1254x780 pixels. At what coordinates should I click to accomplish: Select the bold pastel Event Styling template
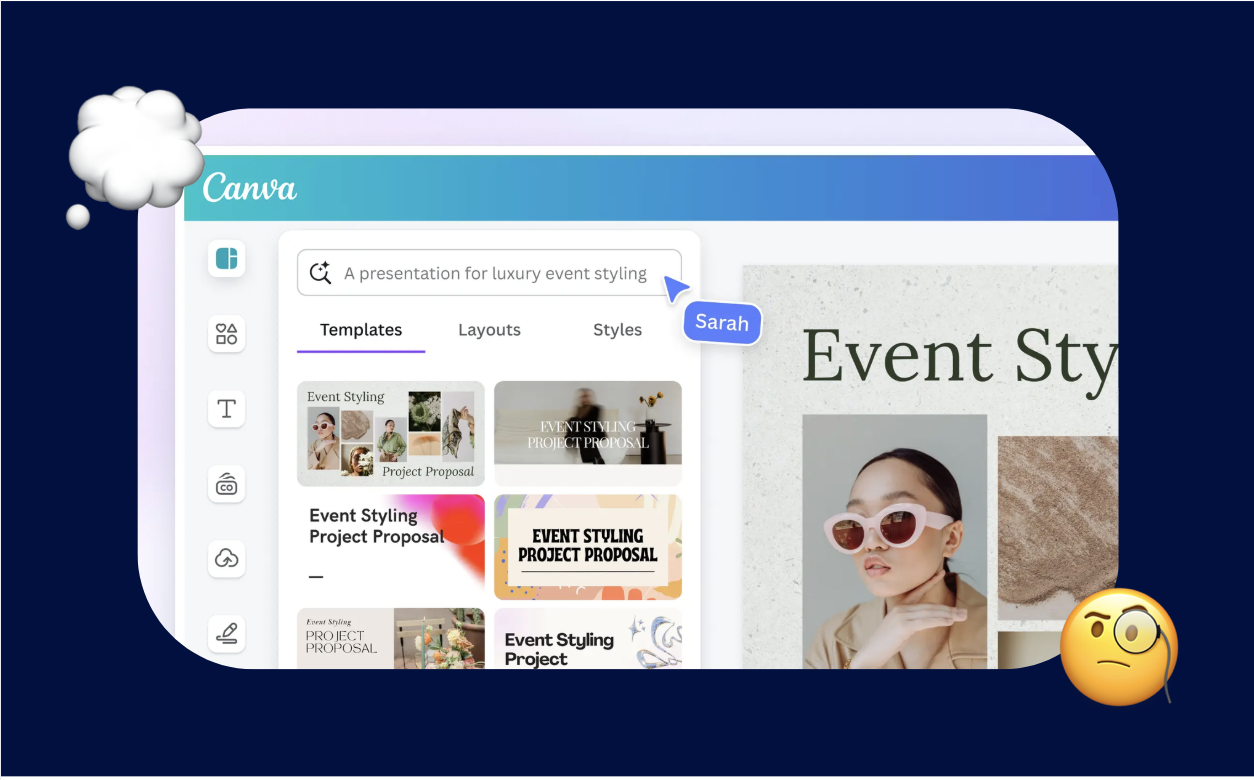[588, 545]
